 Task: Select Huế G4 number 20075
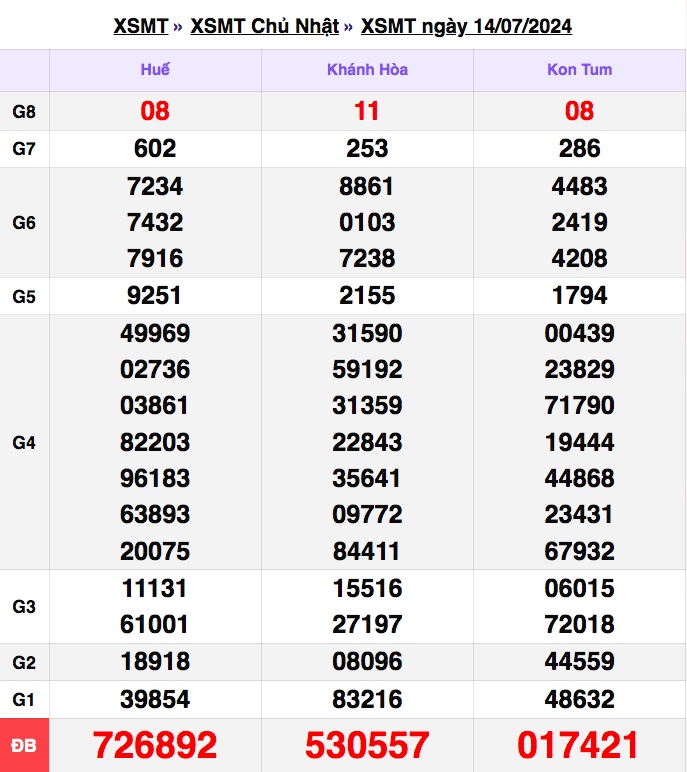155,551
